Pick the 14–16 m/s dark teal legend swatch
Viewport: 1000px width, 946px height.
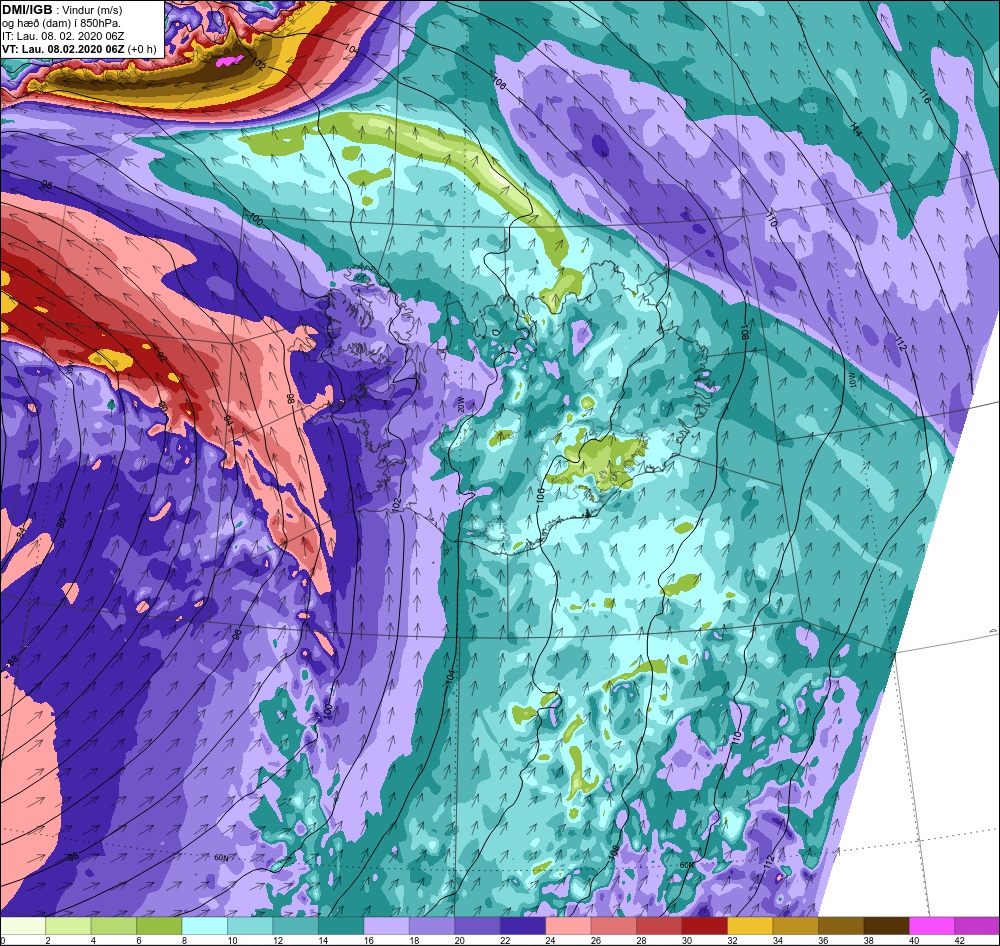pos(341,926)
